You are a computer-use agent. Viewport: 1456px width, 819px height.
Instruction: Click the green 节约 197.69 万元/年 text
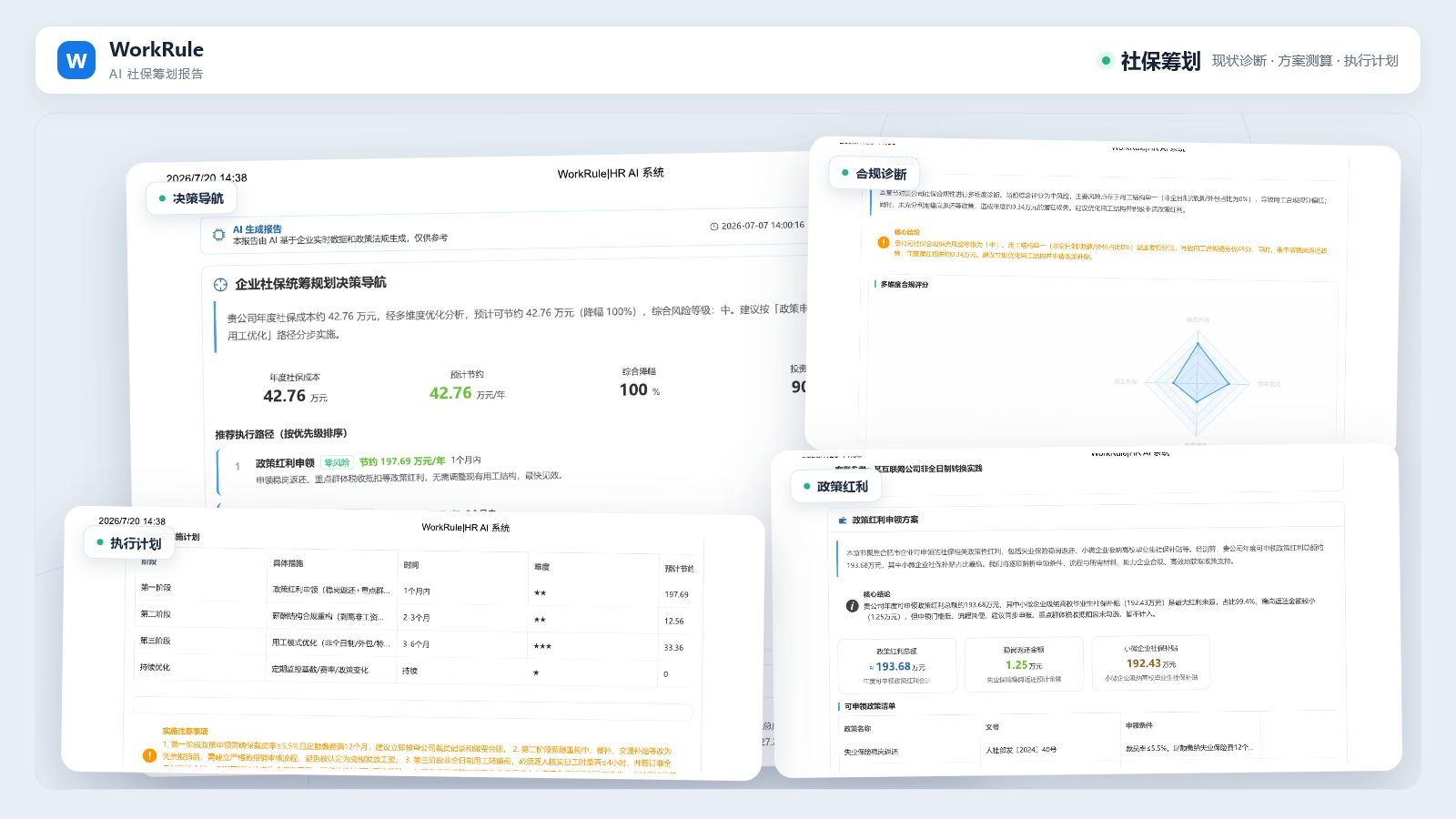coord(402,461)
